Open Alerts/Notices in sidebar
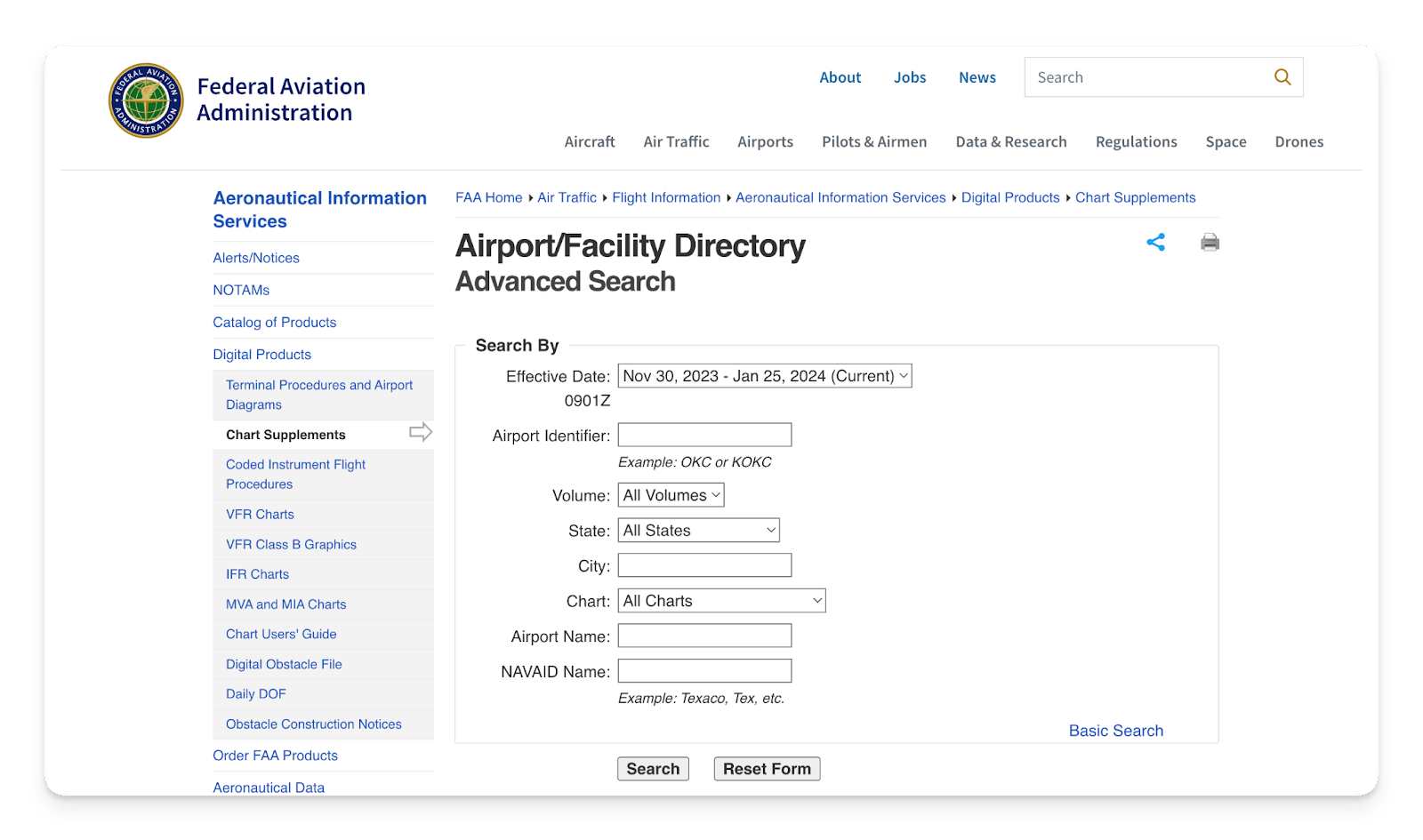Screen dimensions: 1423x840 256,258
